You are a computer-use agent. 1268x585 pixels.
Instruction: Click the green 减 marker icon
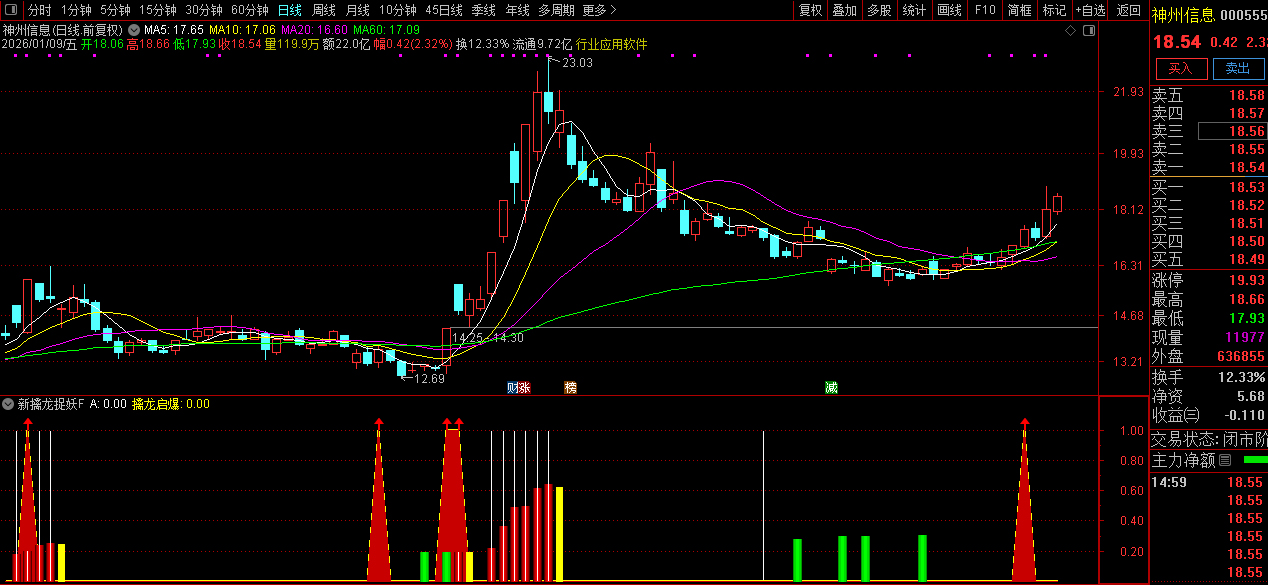[x=831, y=387]
